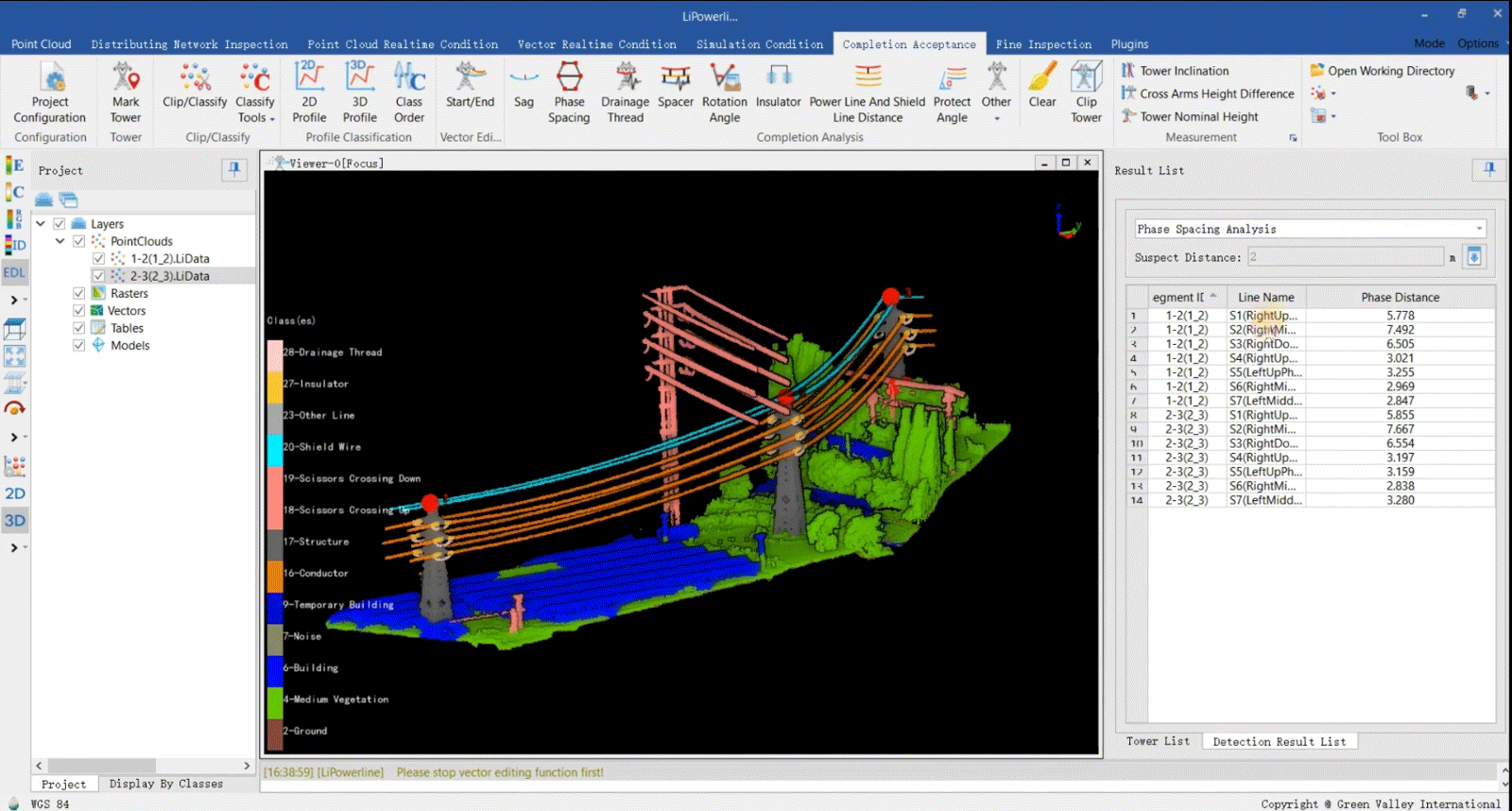Select the Mark Tower tool
This screenshot has width=1512, height=811.
(126, 93)
